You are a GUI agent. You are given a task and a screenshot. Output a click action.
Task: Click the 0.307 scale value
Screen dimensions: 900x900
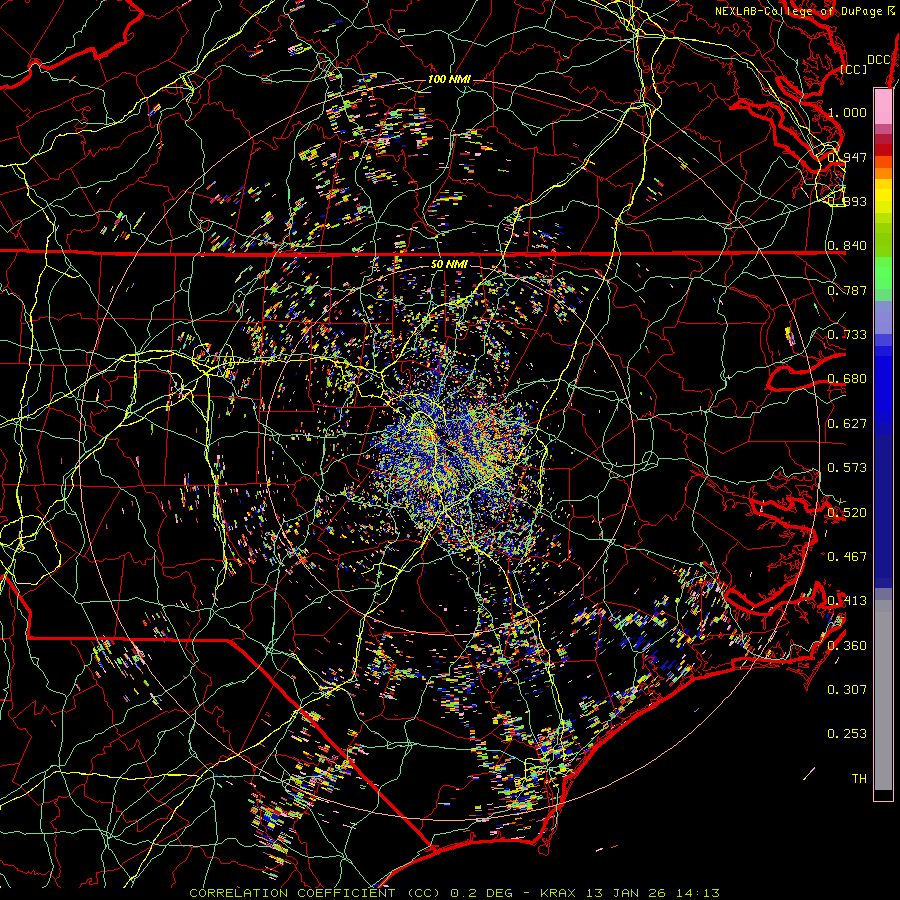pyautogui.click(x=847, y=690)
